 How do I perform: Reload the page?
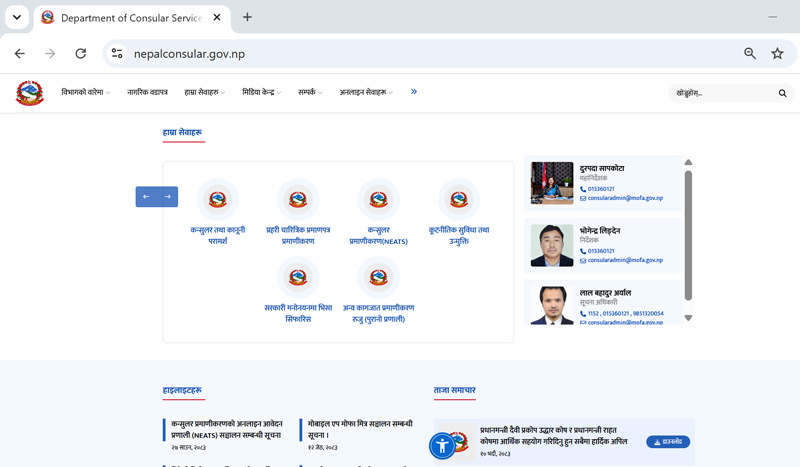click(81, 54)
